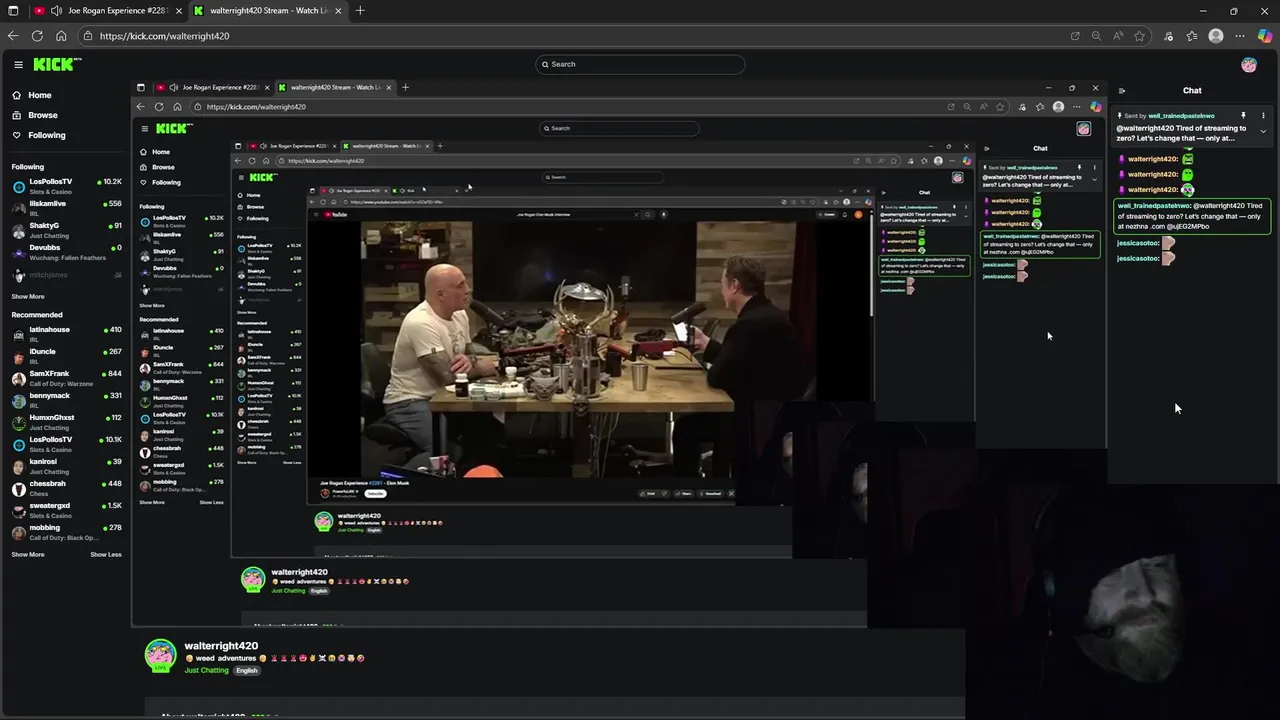Image resolution: width=1280 pixels, height=720 pixels.
Task: Open the media control toolbar icon
Action: 1169,36
